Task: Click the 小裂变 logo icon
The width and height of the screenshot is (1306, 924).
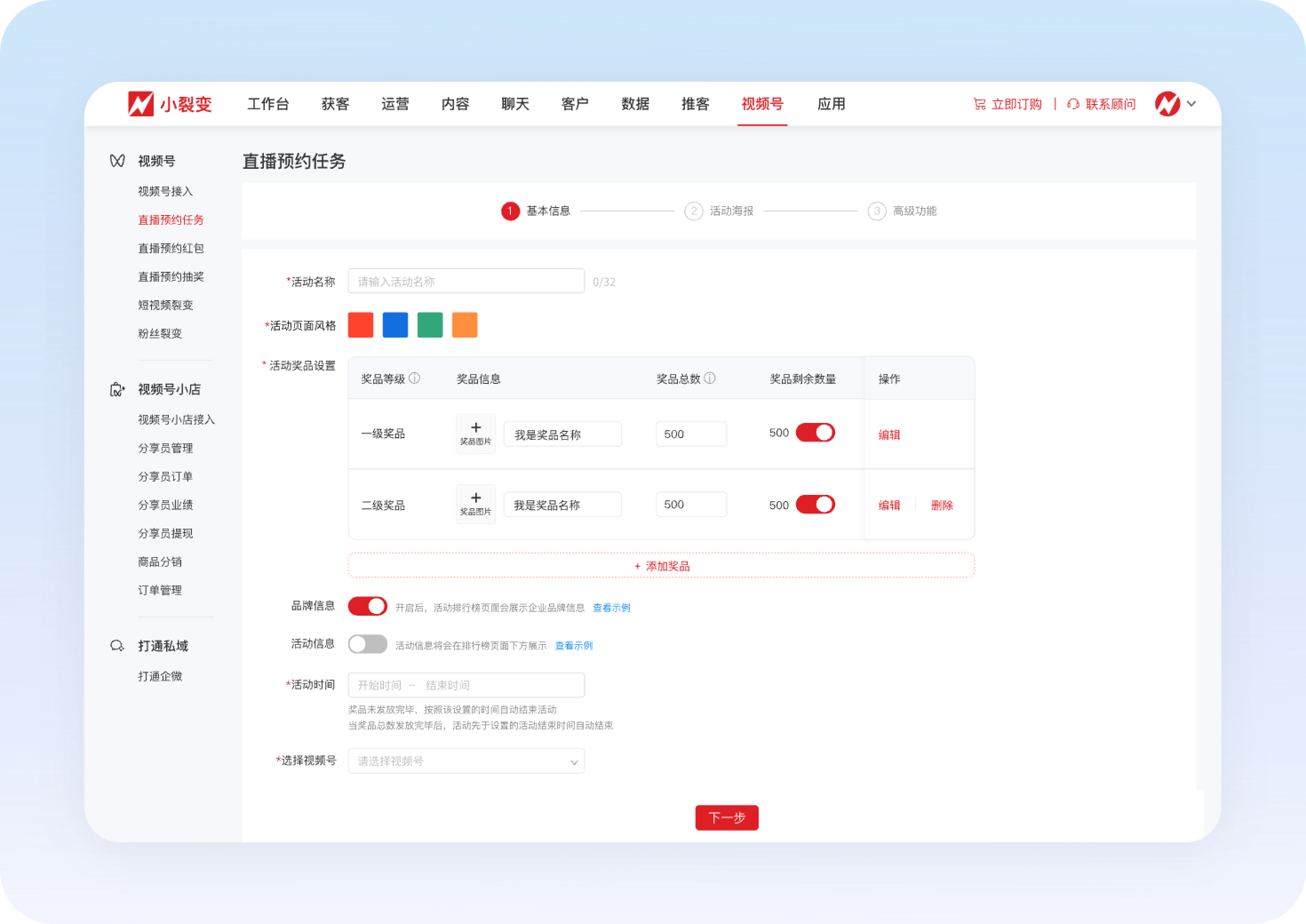Action: [140, 104]
